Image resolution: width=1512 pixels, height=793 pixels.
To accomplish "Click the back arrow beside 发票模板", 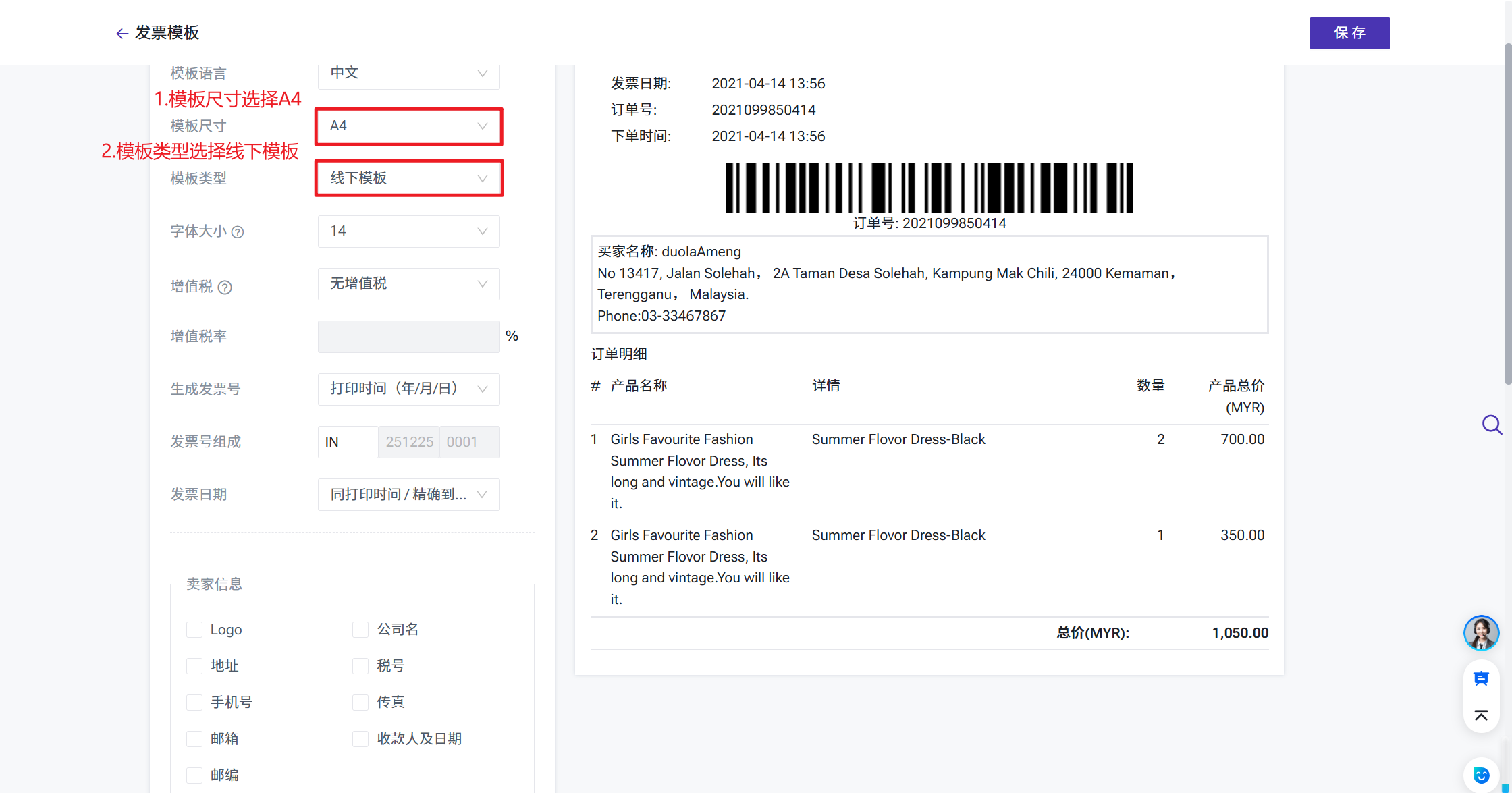I will pyautogui.click(x=122, y=33).
